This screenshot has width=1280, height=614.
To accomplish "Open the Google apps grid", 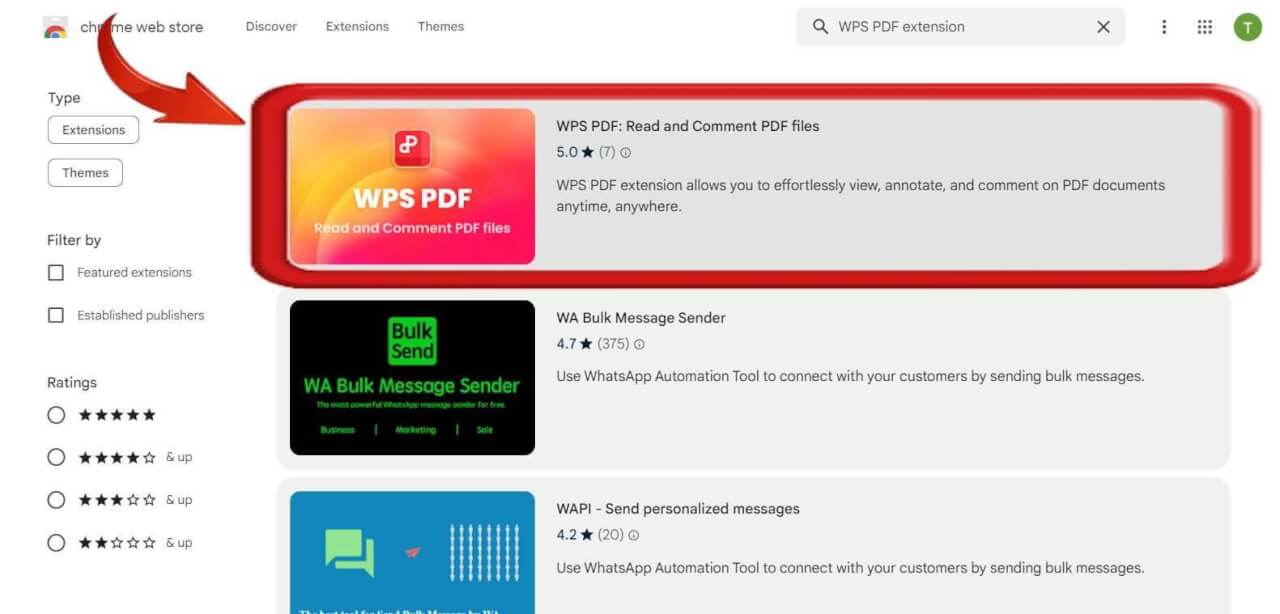I will 1205,27.
